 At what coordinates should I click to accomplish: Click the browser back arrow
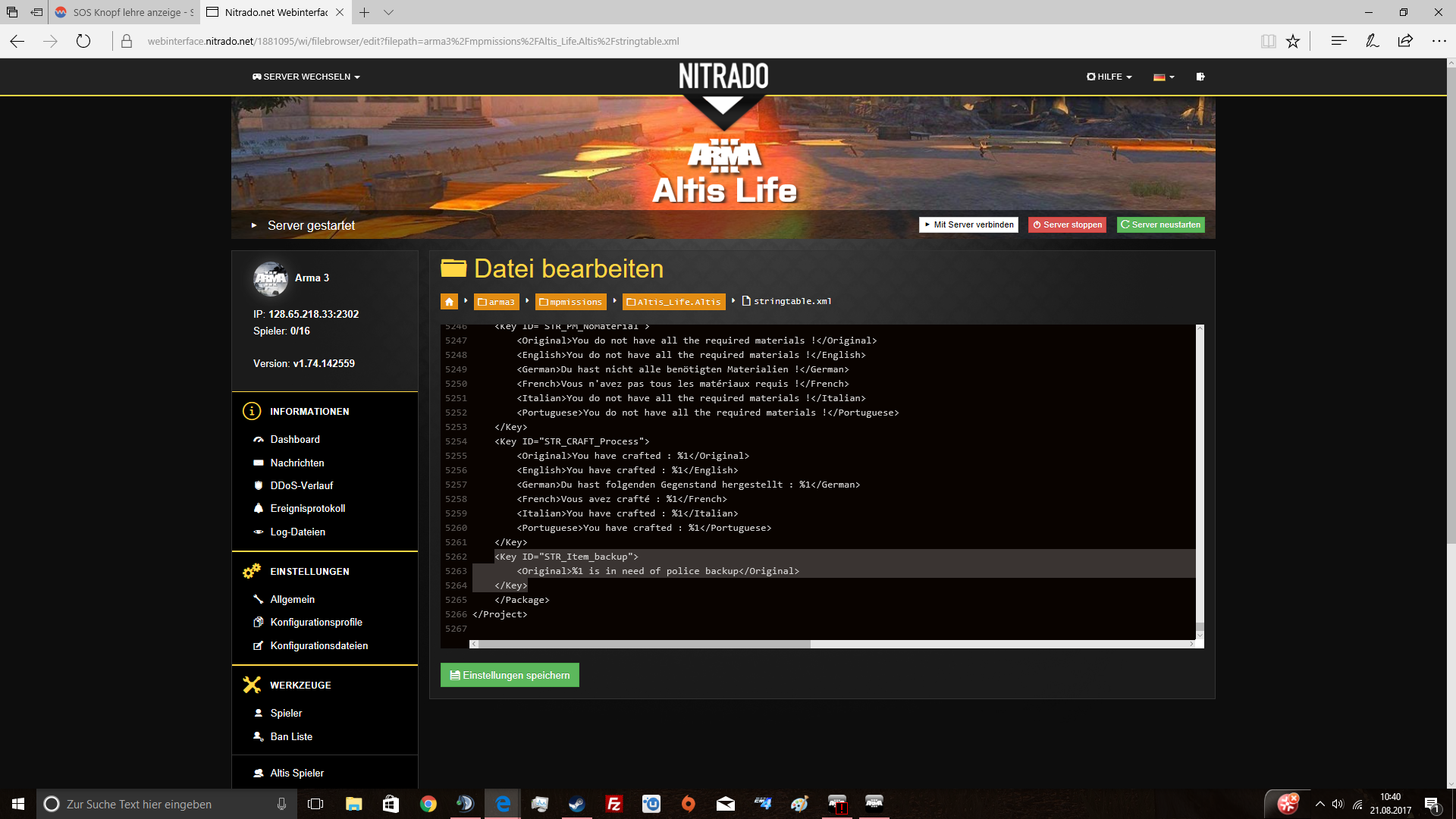(x=17, y=41)
